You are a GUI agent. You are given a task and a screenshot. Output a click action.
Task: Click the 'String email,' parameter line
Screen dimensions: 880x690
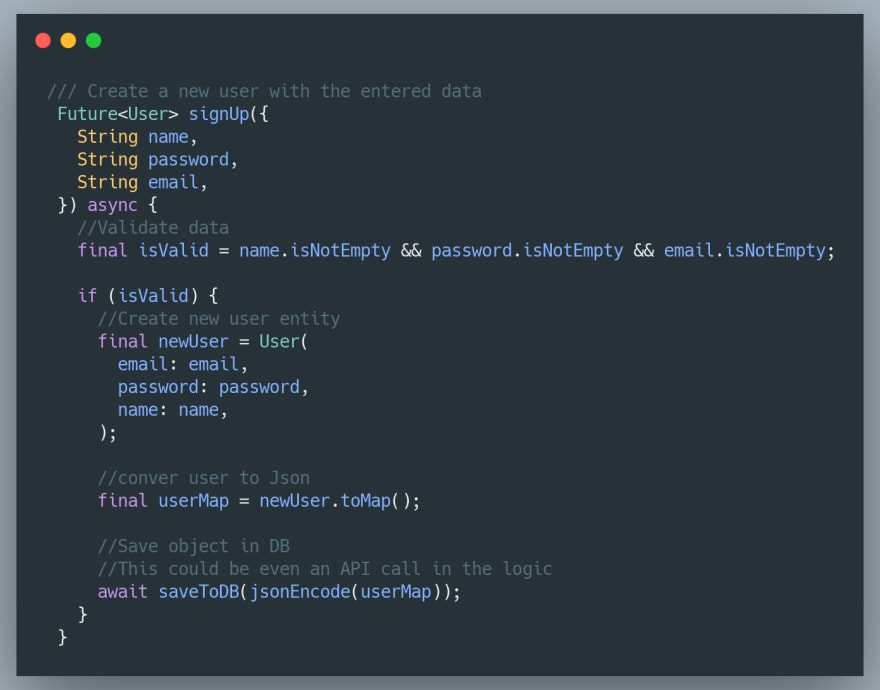142,182
